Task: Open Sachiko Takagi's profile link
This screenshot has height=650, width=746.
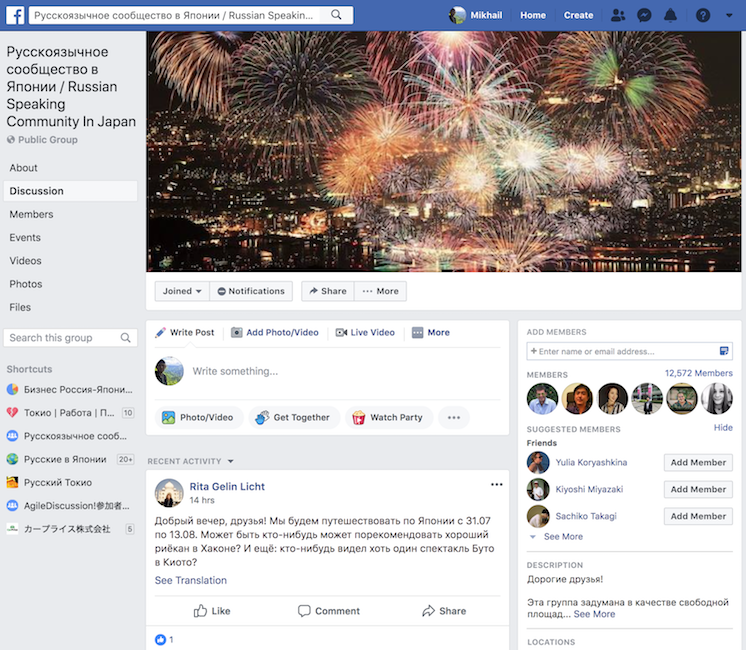Action: click(x=586, y=516)
